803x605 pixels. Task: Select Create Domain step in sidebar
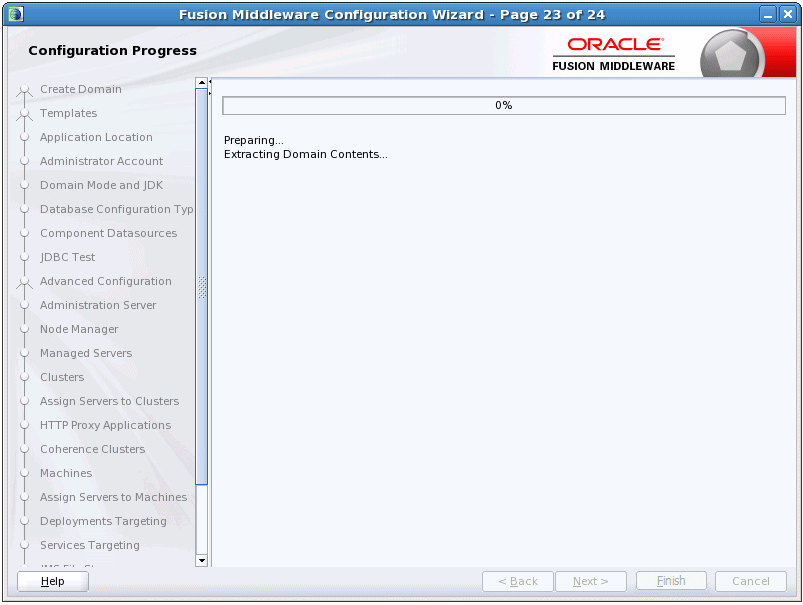click(81, 89)
